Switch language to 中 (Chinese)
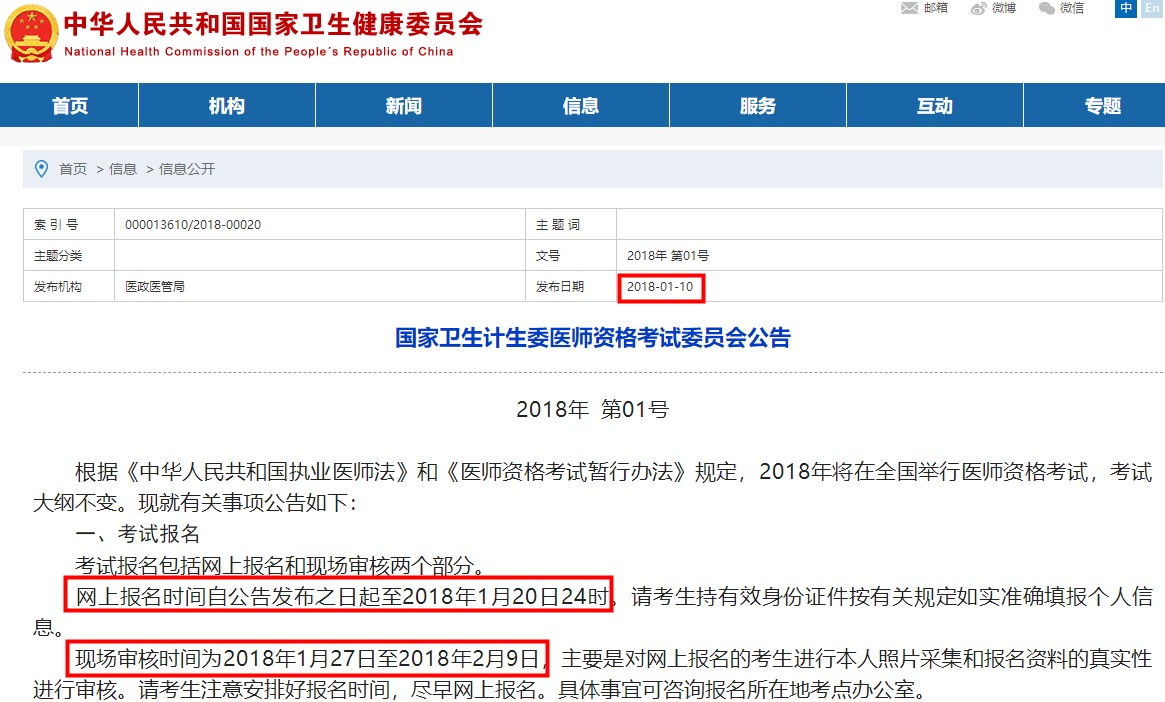Viewport: 1165px width, 702px height. [x=1126, y=8]
